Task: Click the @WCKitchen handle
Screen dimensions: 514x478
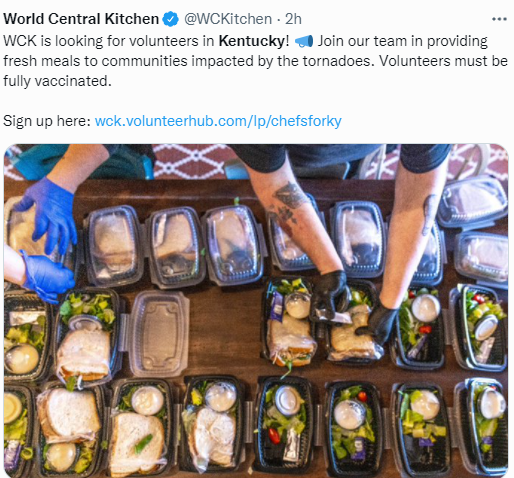Action: (228, 19)
